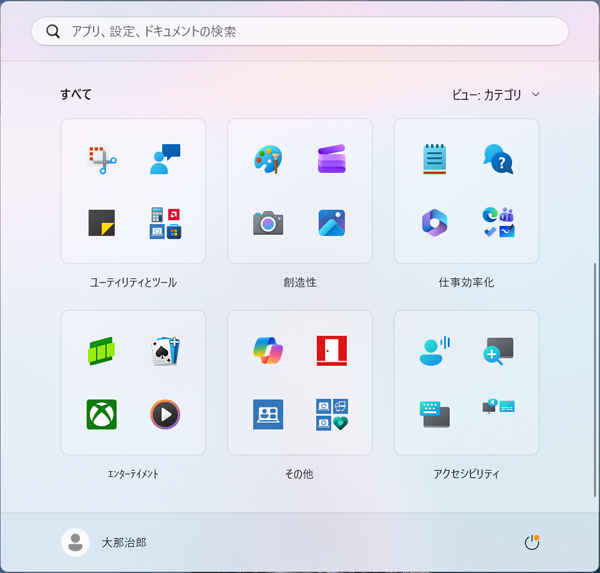
Task: Expand the その他 more-apps group
Action: coord(332,415)
